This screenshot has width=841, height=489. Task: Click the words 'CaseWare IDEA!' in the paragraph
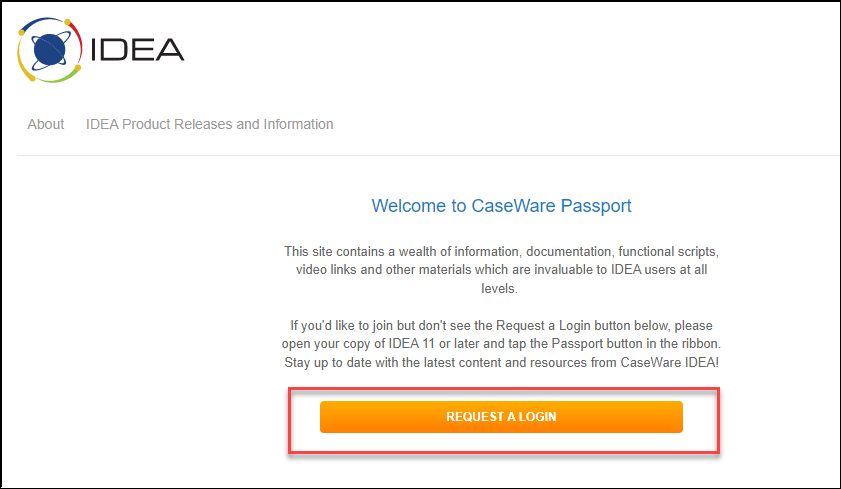(669, 362)
